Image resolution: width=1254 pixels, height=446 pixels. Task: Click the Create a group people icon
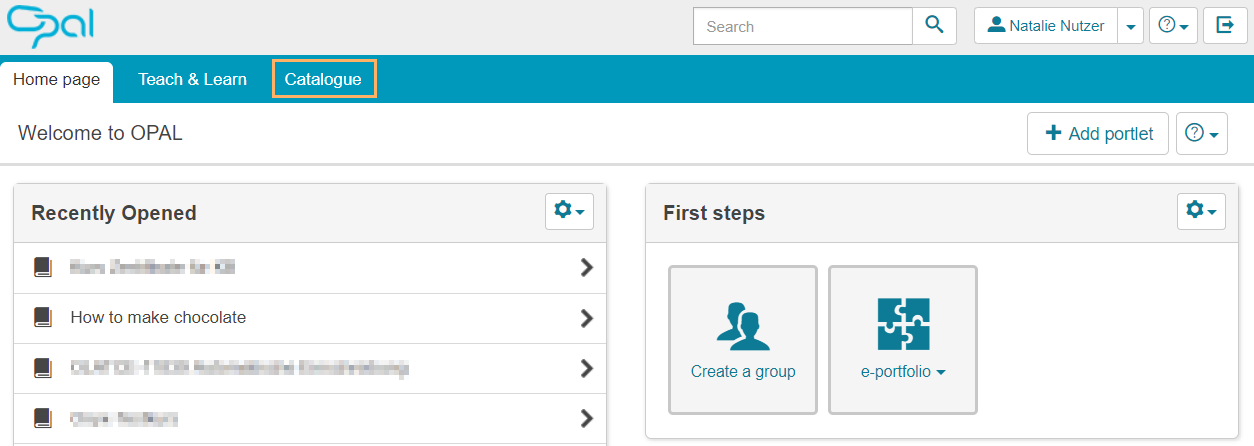click(x=743, y=324)
